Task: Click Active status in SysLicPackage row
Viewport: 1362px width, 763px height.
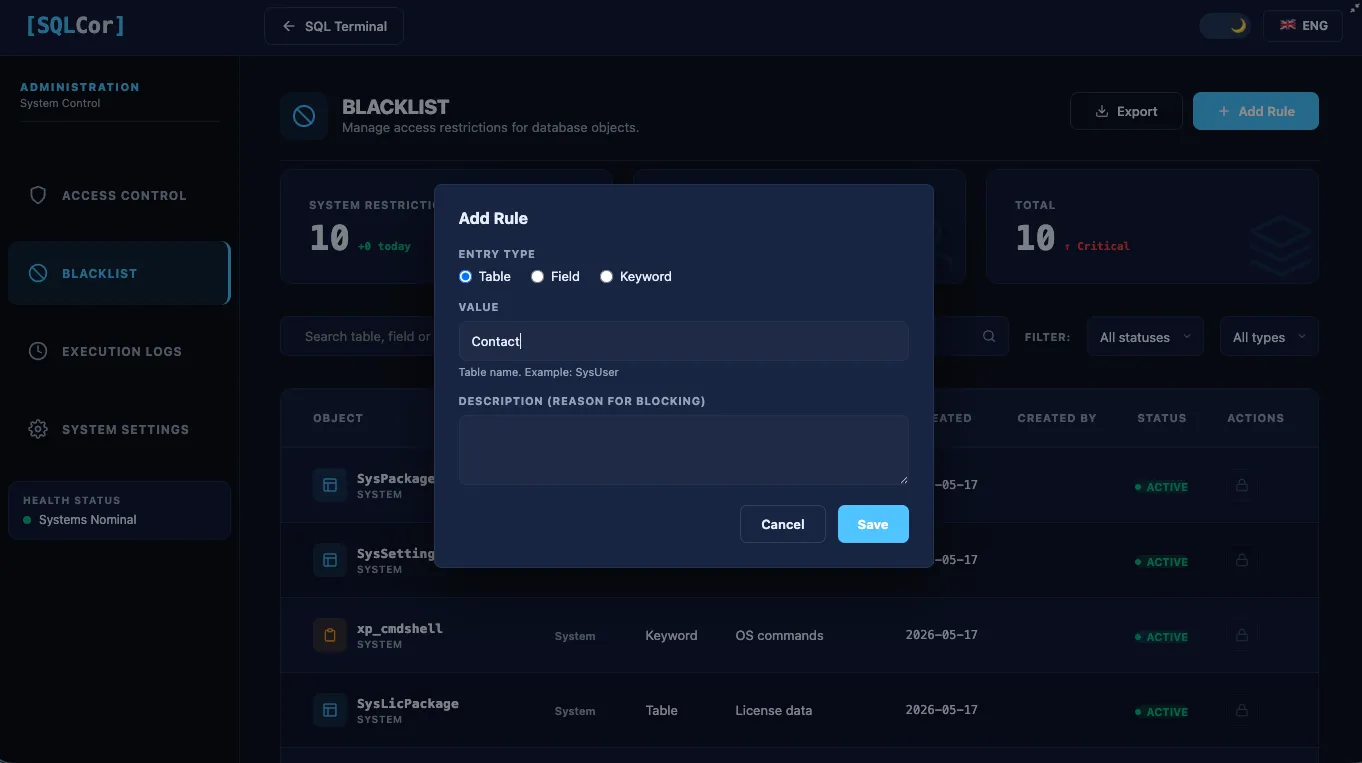Action: tap(1161, 712)
